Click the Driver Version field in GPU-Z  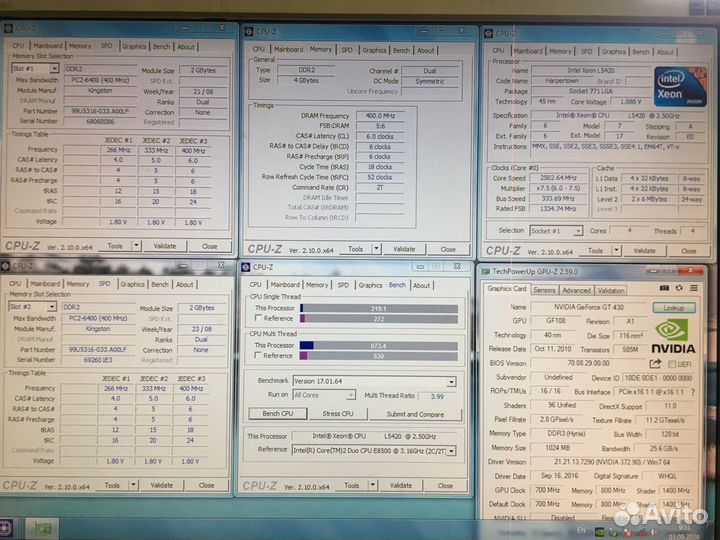(x=612, y=462)
